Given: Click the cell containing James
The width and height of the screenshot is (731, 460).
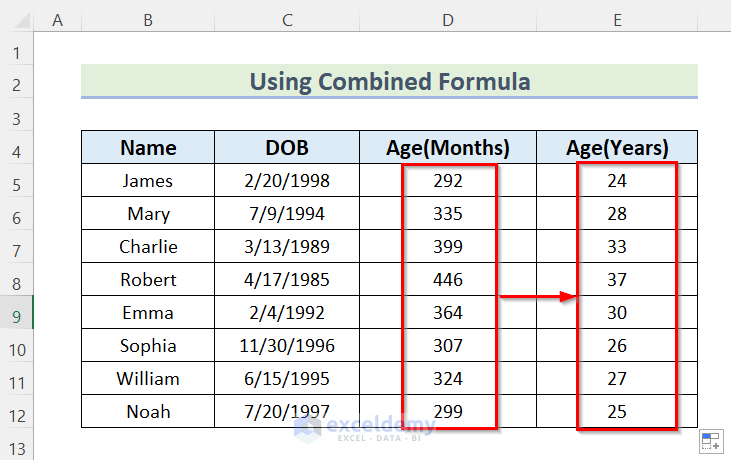Looking at the screenshot, I should click(148, 181).
